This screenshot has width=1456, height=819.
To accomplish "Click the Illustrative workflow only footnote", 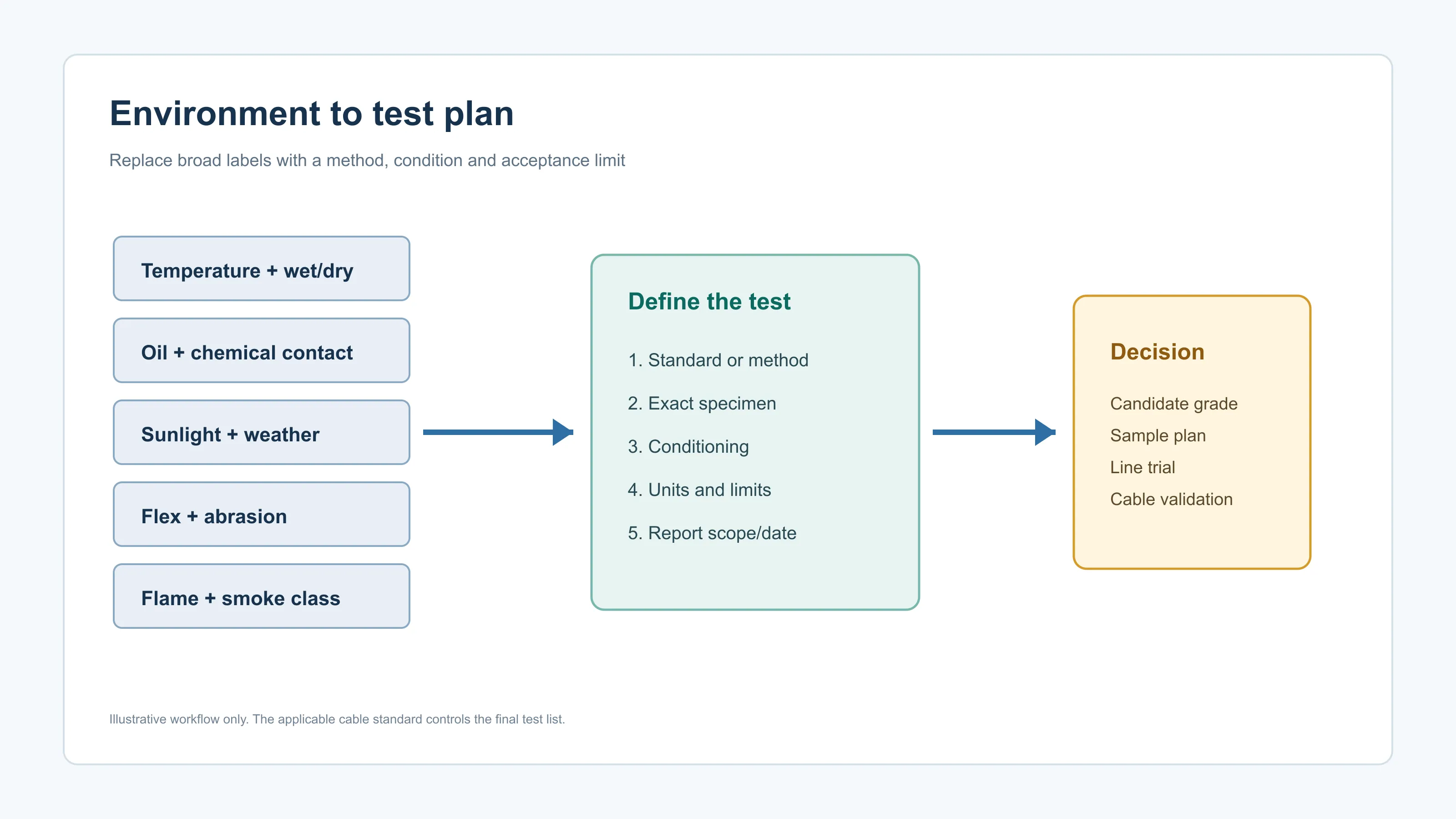I will point(337,719).
